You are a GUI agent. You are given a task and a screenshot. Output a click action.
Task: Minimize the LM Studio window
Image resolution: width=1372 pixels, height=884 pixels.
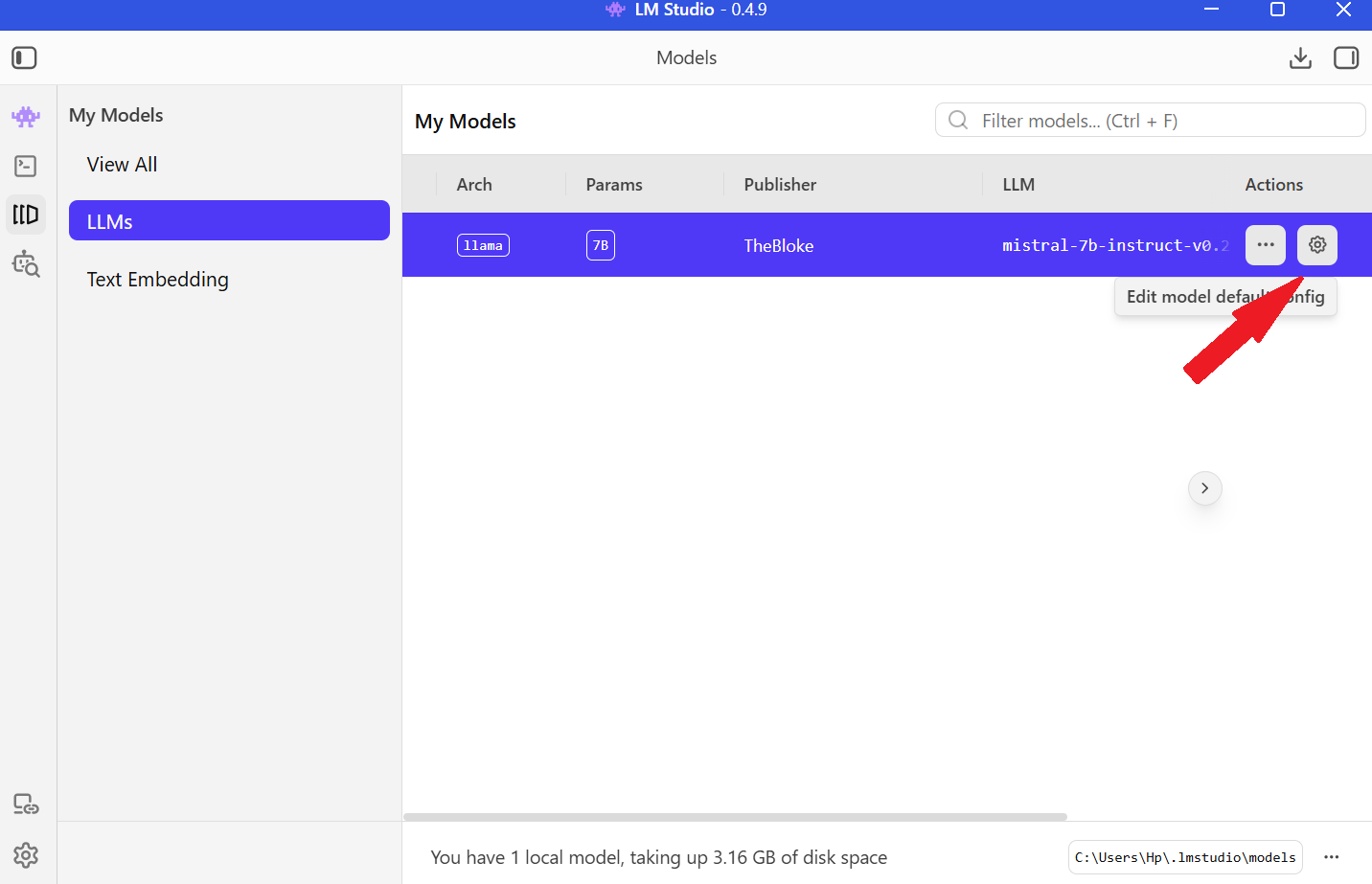(x=1211, y=10)
